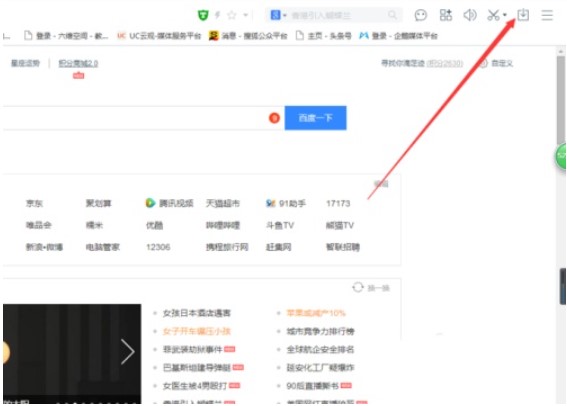Open the extensions grid icon
Viewport: 567px width, 406px height.
point(446,15)
